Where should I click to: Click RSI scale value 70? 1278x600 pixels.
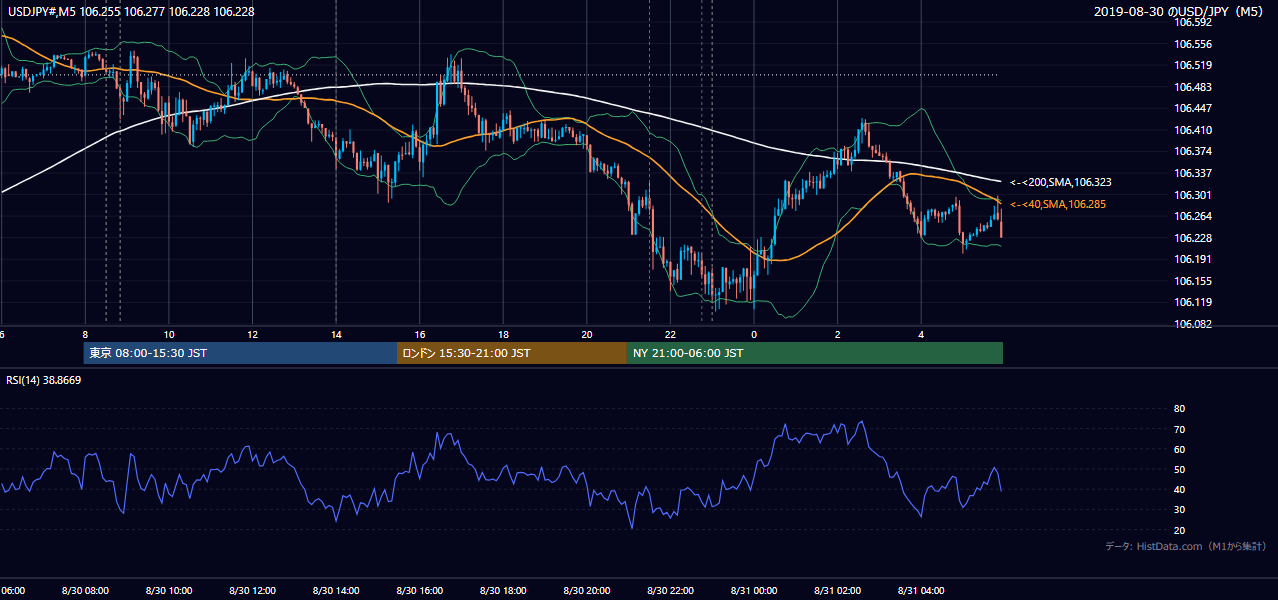(1179, 429)
